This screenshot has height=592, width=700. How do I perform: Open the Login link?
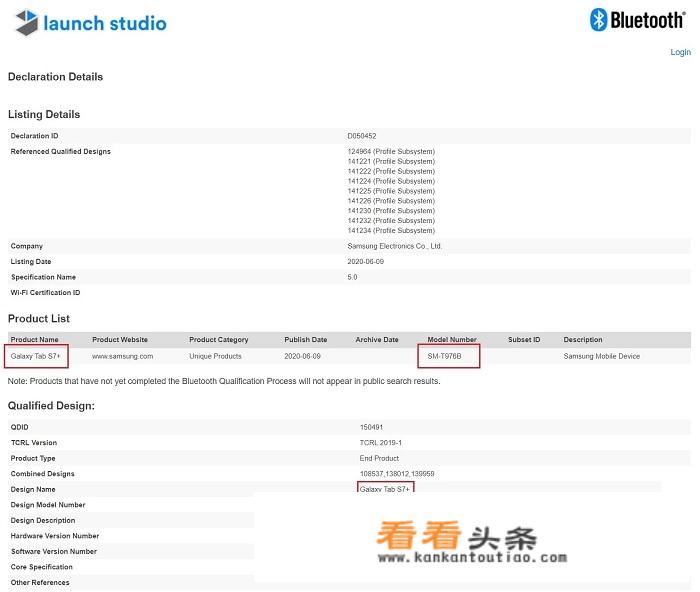(x=680, y=52)
